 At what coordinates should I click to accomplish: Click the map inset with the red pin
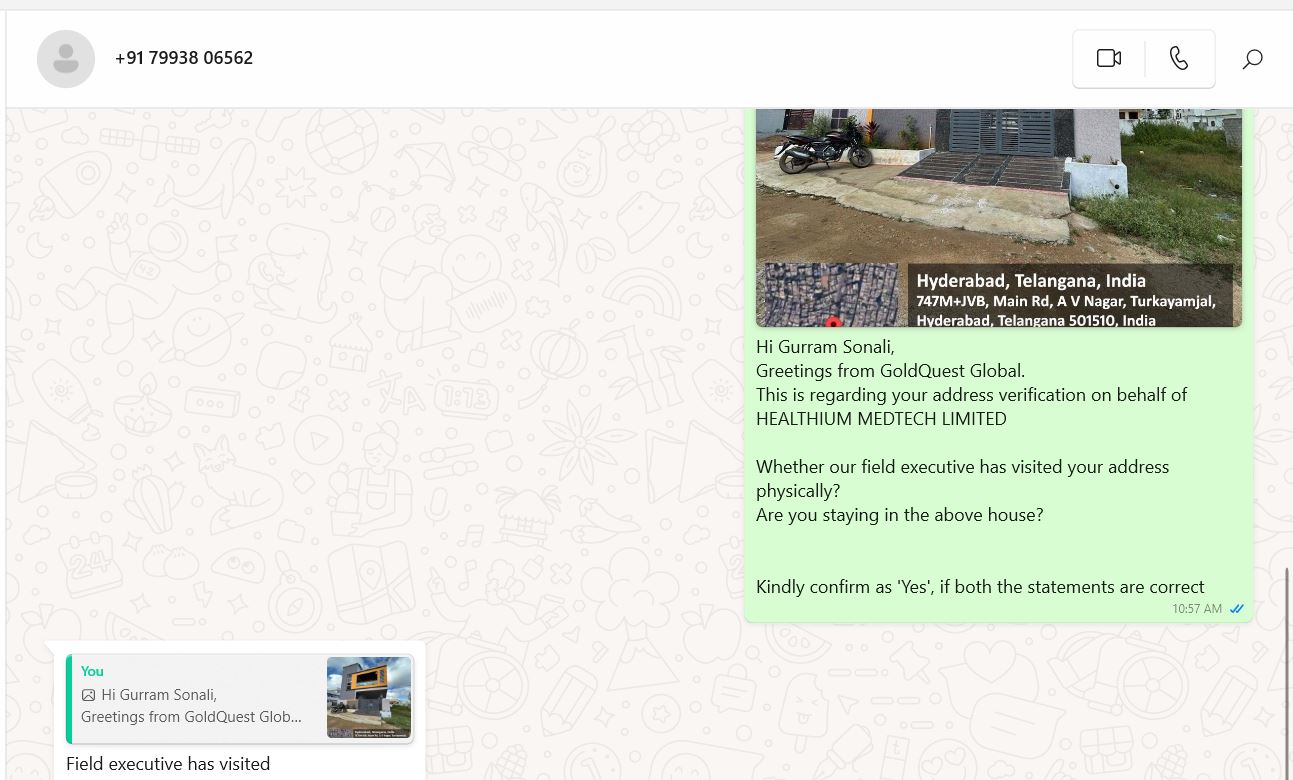832,295
